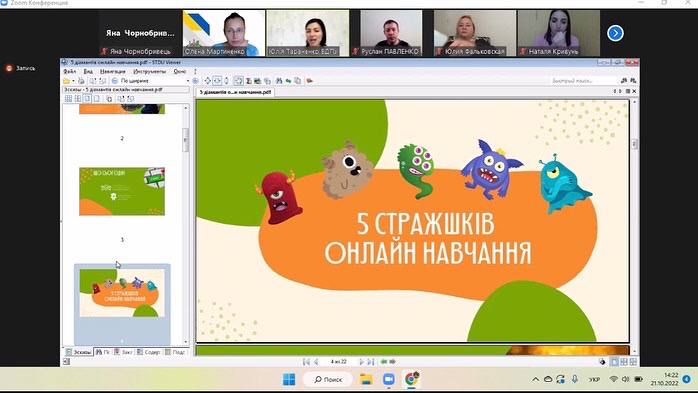Jump to the first page arrow

click(x=306, y=362)
